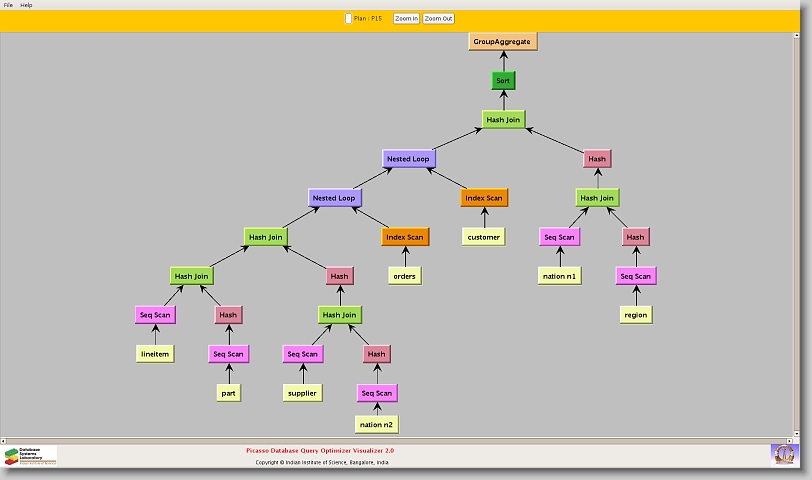Select the green Sort node
Screen dimensions: 812x480
point(503,80)
